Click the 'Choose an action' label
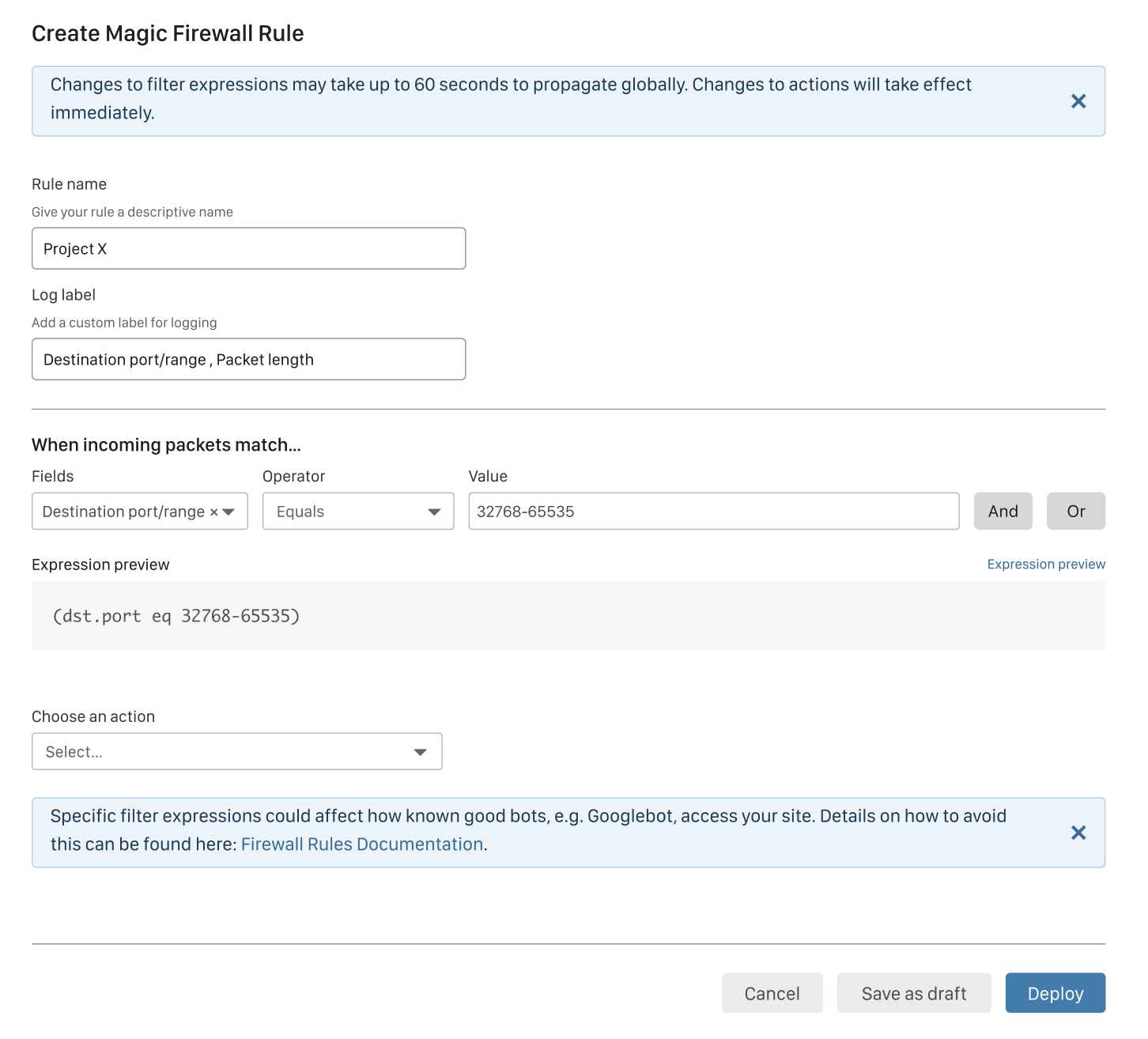This screenshot has width=1148, height=1039. (93, 717)
